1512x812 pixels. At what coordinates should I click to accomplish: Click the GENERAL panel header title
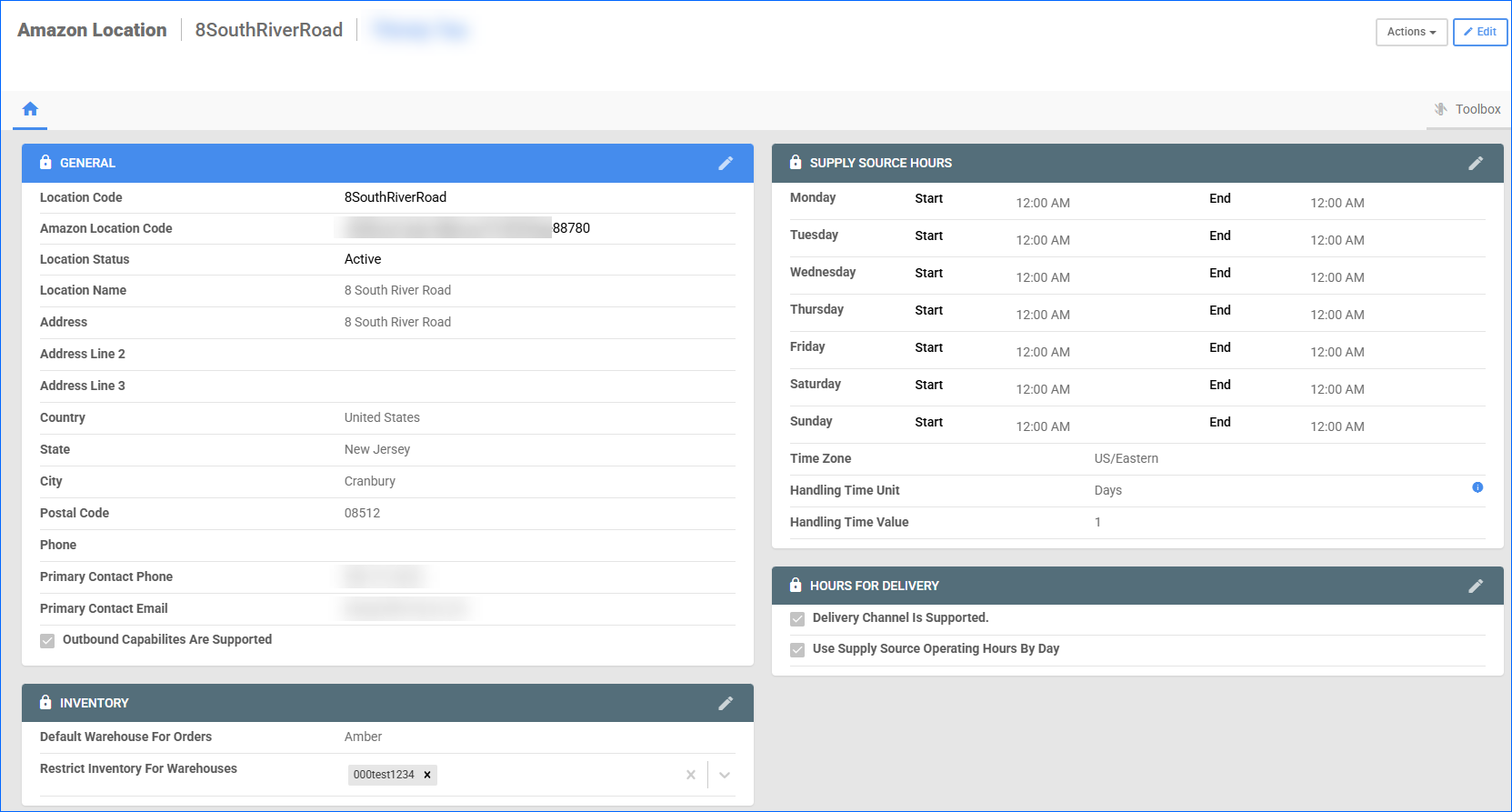[87, 163]
